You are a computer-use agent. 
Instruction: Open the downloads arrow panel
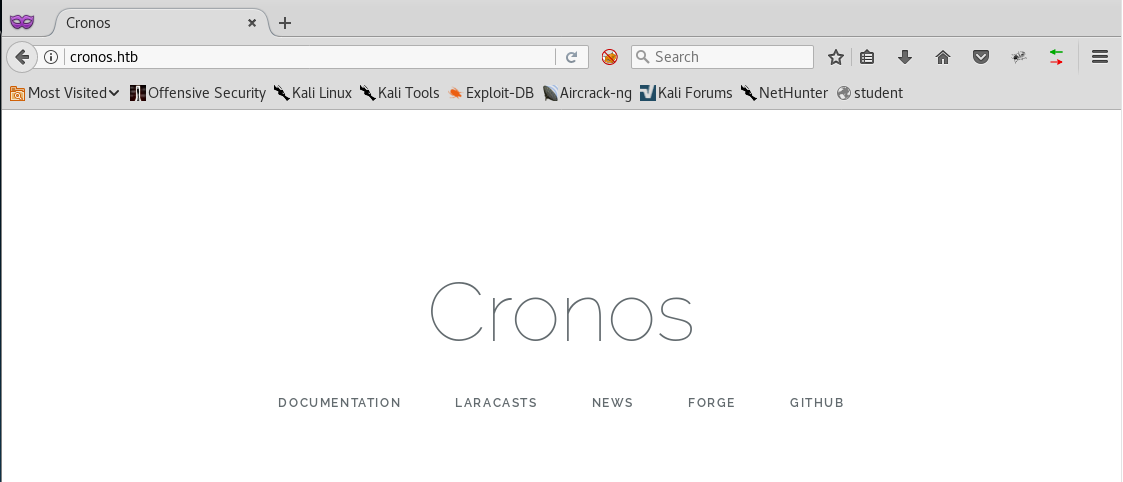click(x=905, y=57)
